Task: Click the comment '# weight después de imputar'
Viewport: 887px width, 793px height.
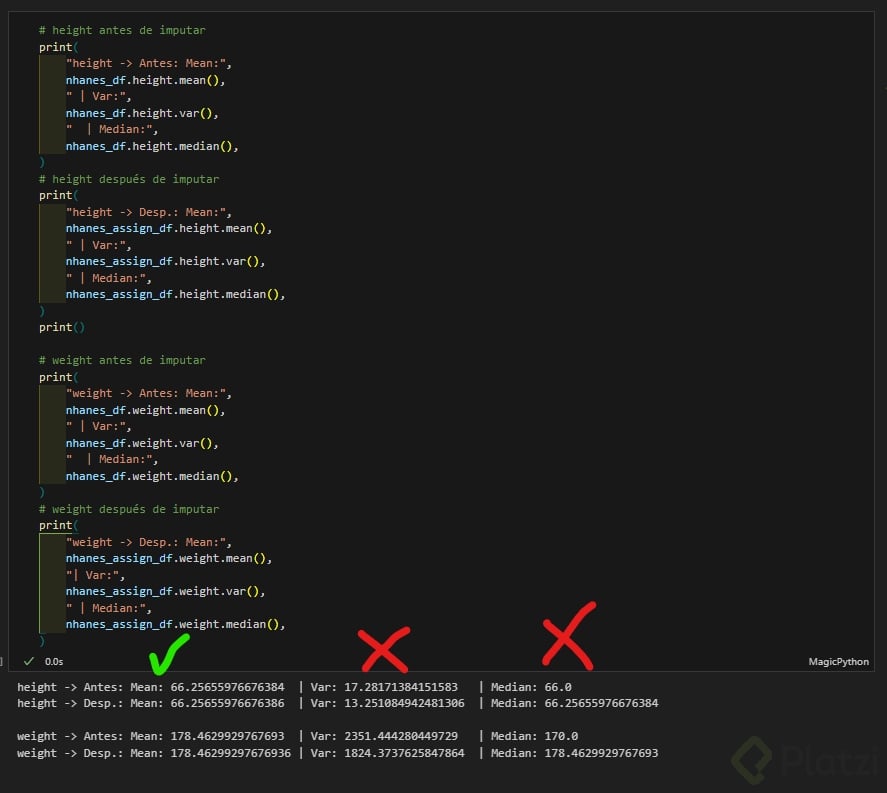Action: [128, 509]
